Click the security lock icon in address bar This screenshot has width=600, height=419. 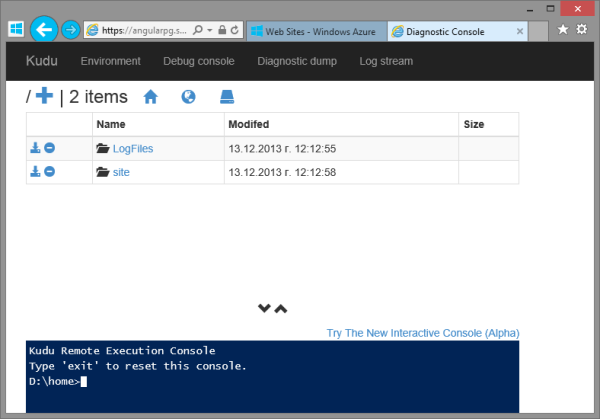pos(222,30)
